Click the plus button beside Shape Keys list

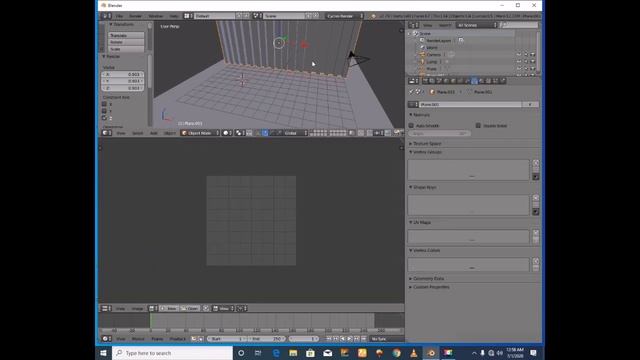[536, 198]
